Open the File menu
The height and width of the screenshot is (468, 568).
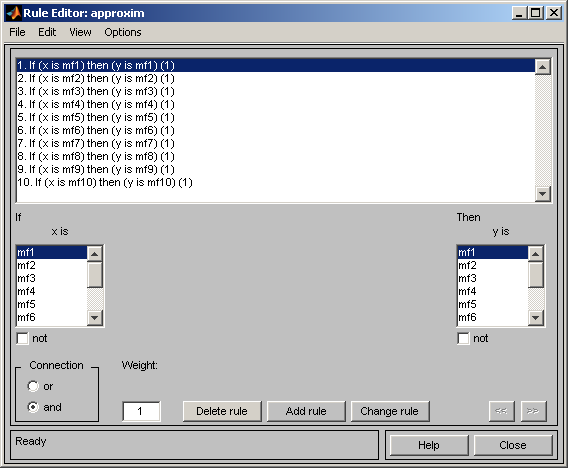(x=17, y=32)
